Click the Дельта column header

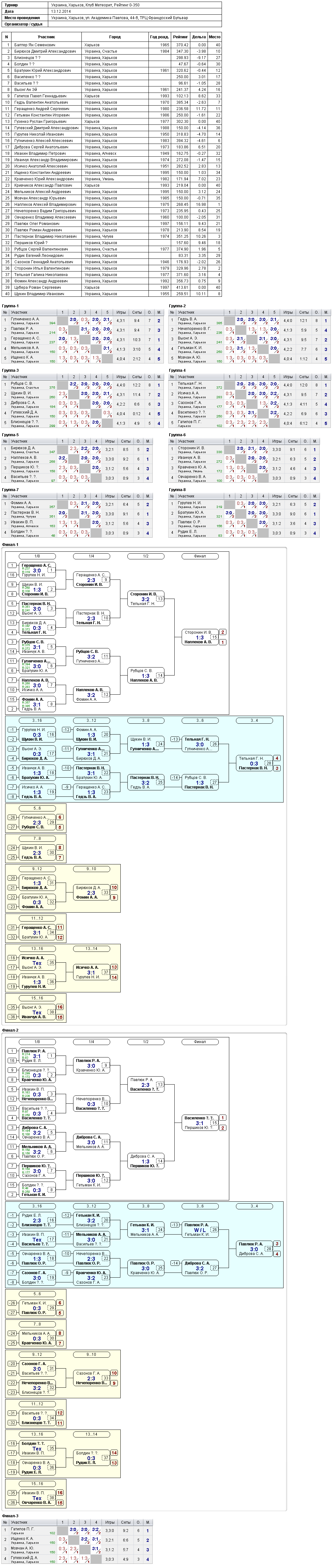click(x=199, y=36)
